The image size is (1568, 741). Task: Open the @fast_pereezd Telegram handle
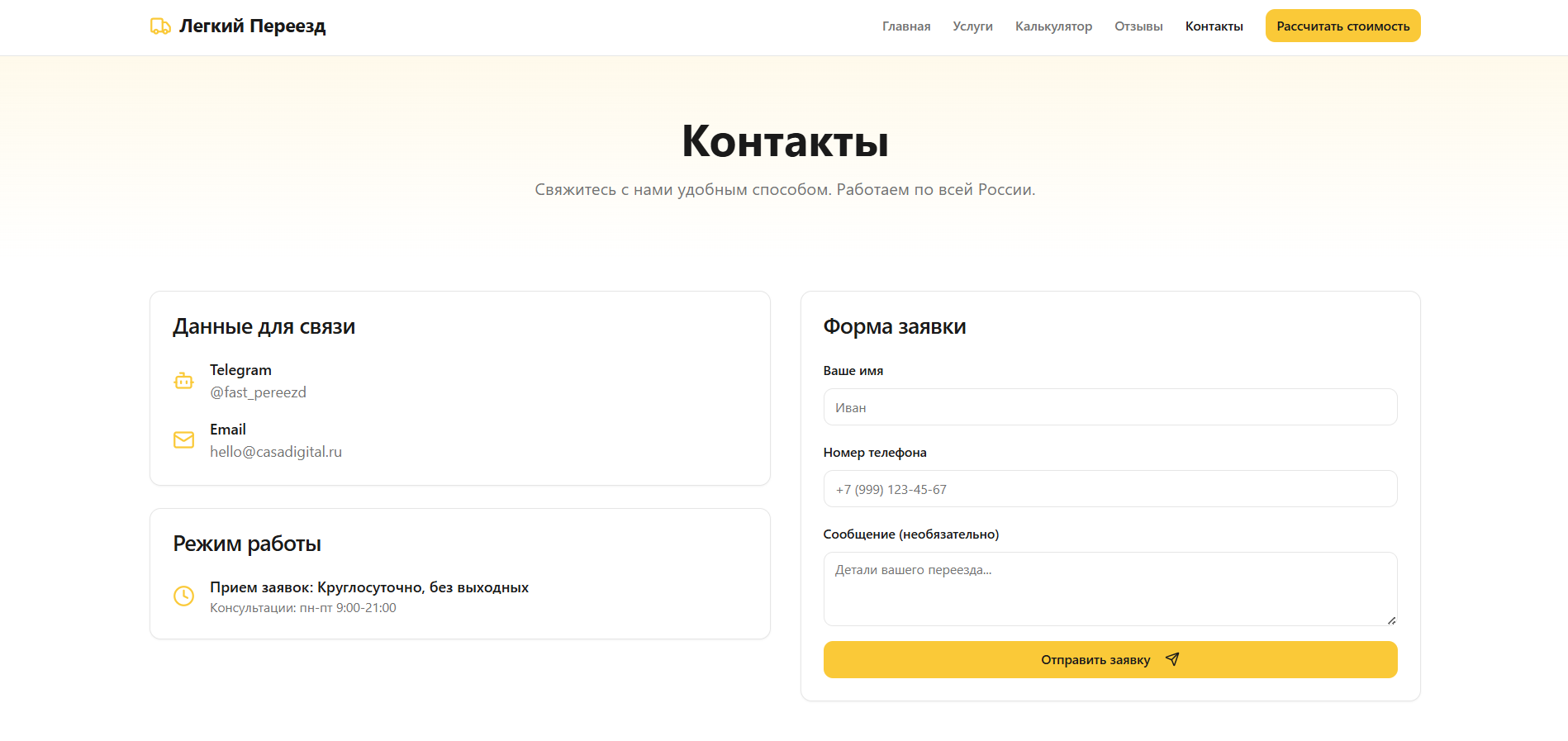point(258,392)
